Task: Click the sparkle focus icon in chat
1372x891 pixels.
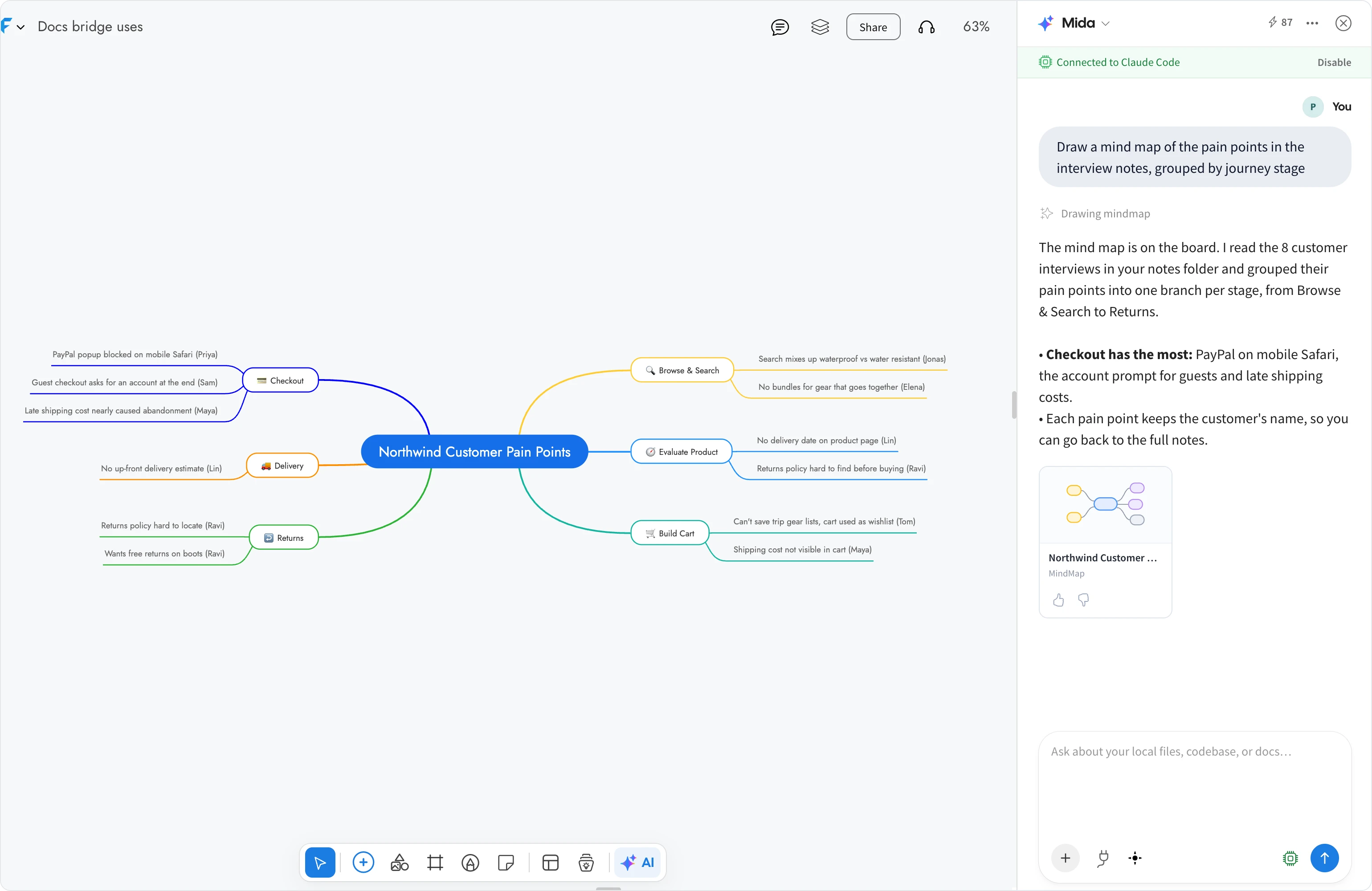Action: (1135, 858)
